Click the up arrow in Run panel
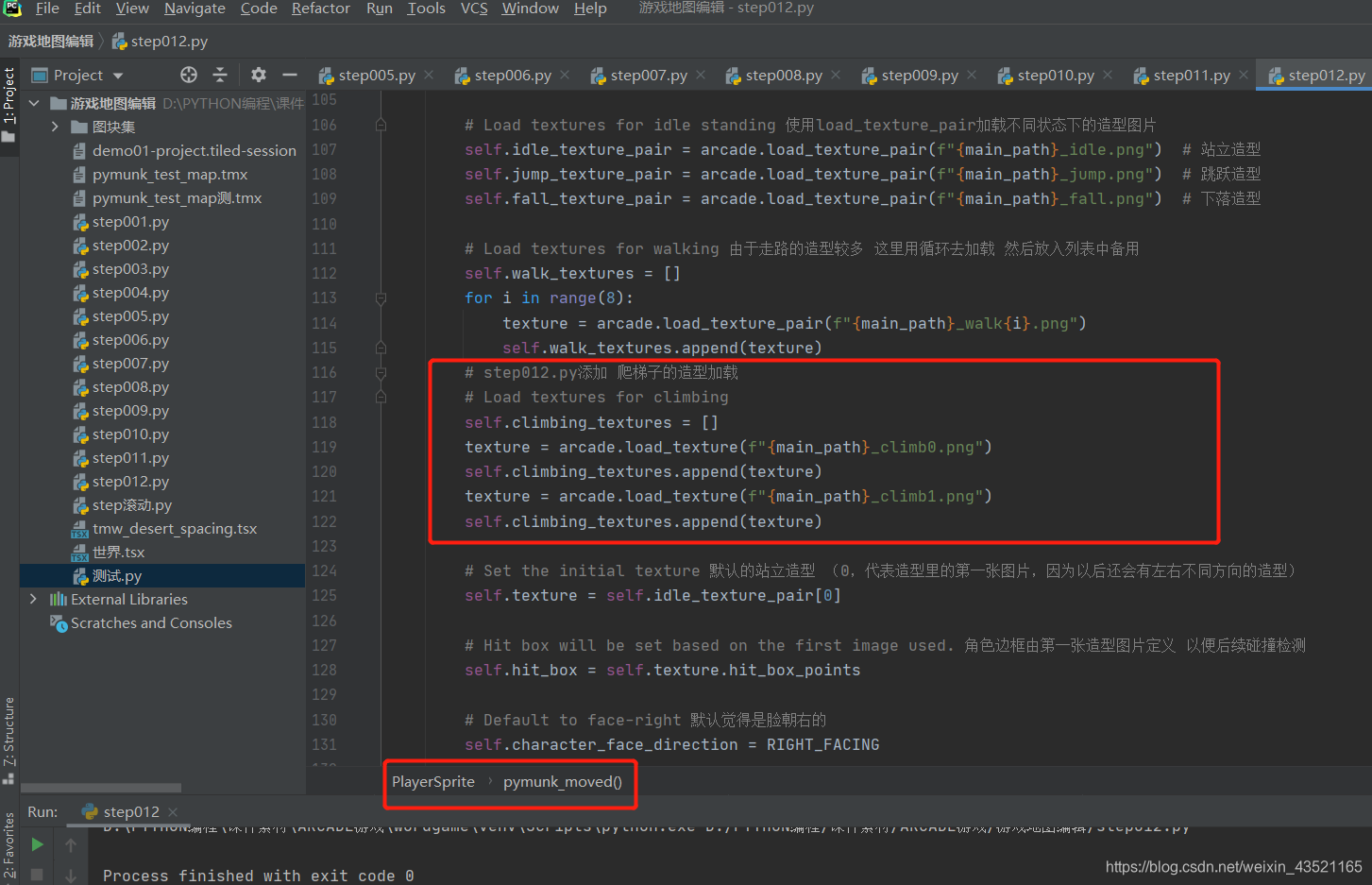The image size is (1372, 885). [71, 845]
